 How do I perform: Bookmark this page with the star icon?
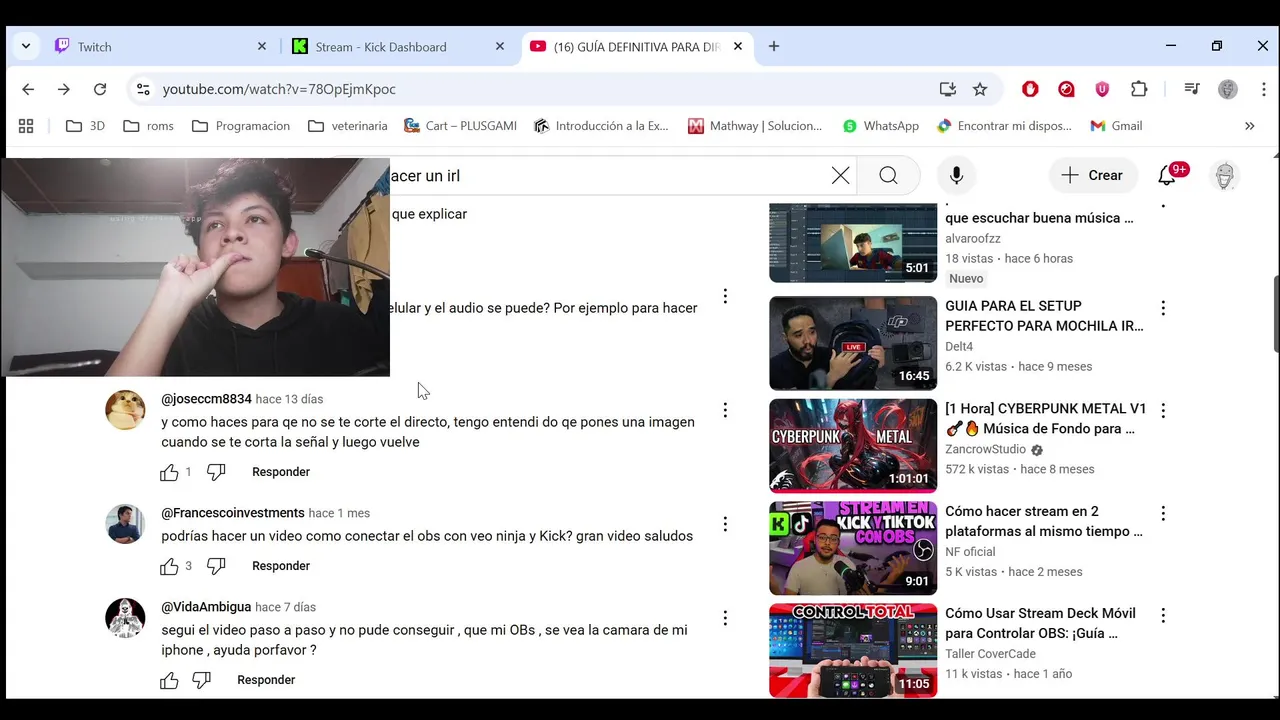pyautogui.click(x=980, y=89)
